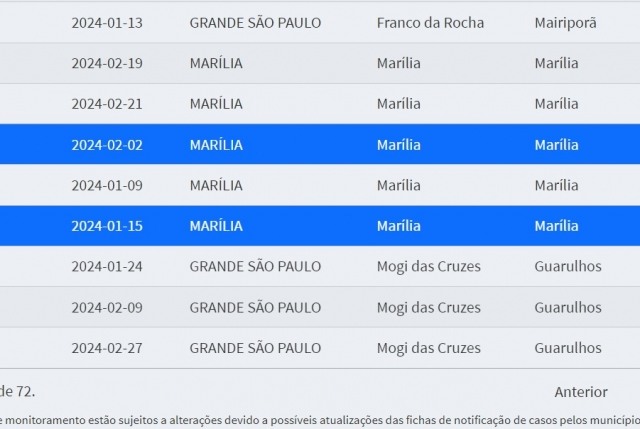Image resolution: width=640 pixels, height=429 pixels.
Task: Click the Franco da Rocha cell
Action: (430, 23)
